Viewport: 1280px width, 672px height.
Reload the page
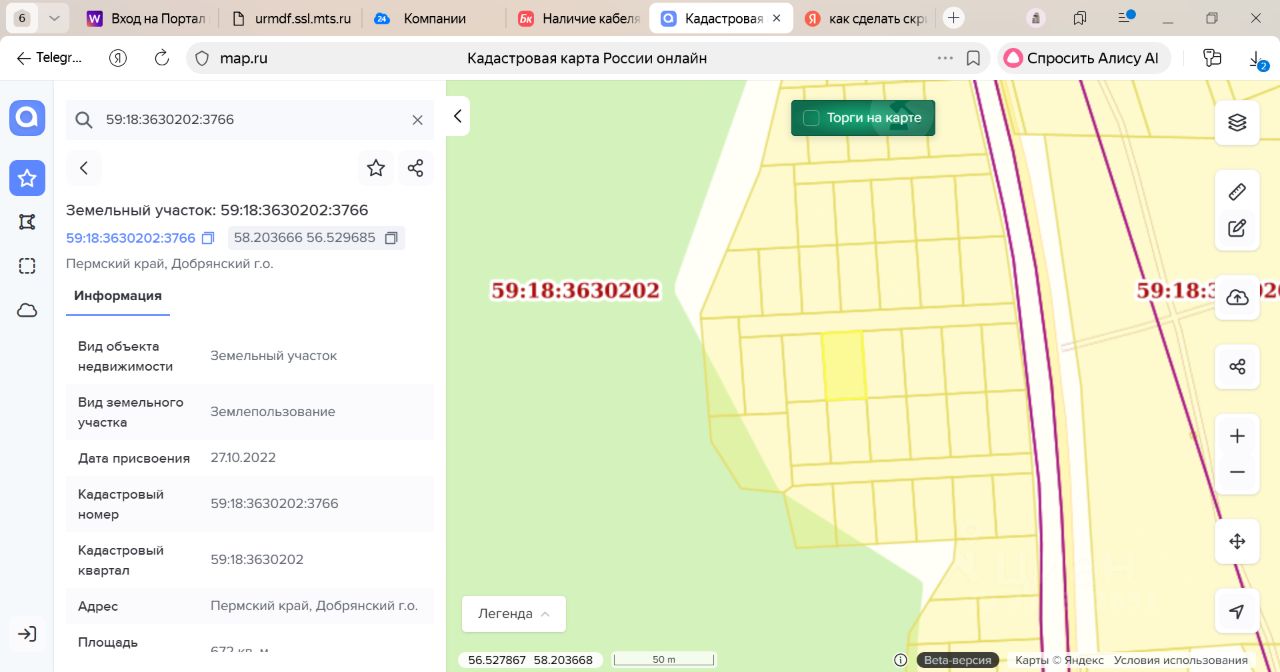tap(161, 58)
